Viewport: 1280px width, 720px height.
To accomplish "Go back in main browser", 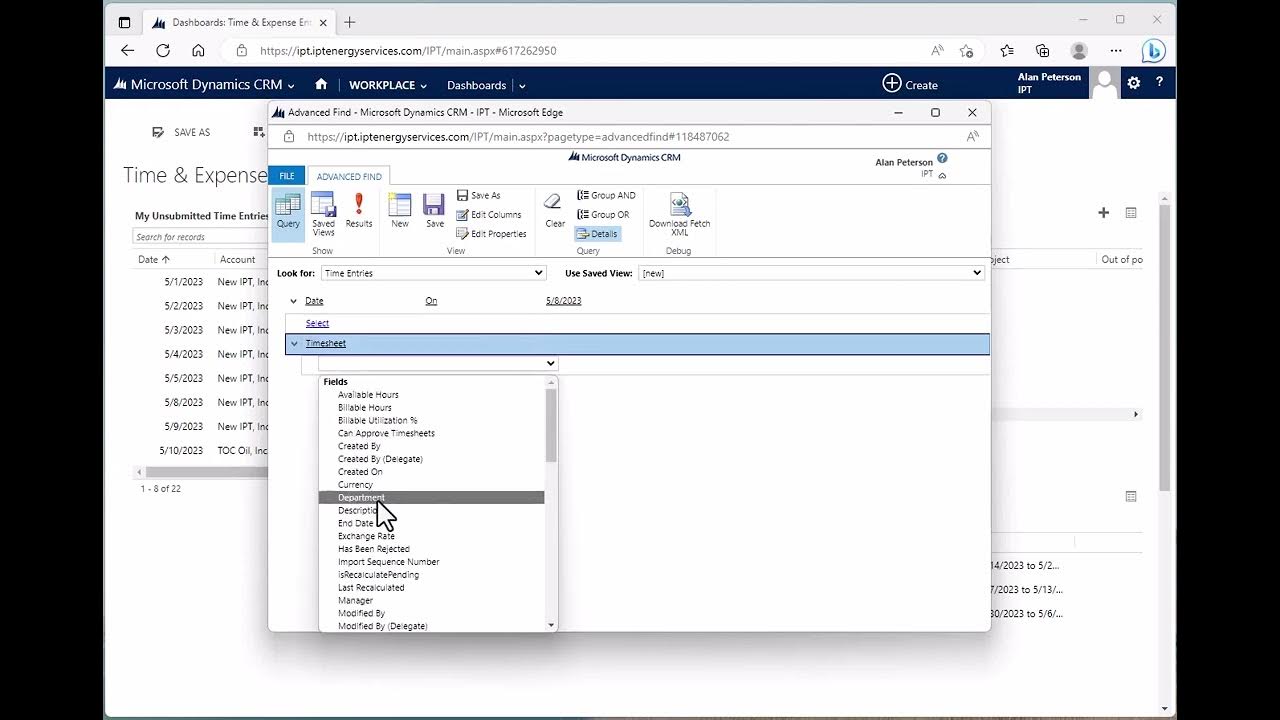I will tap(127, 50).
